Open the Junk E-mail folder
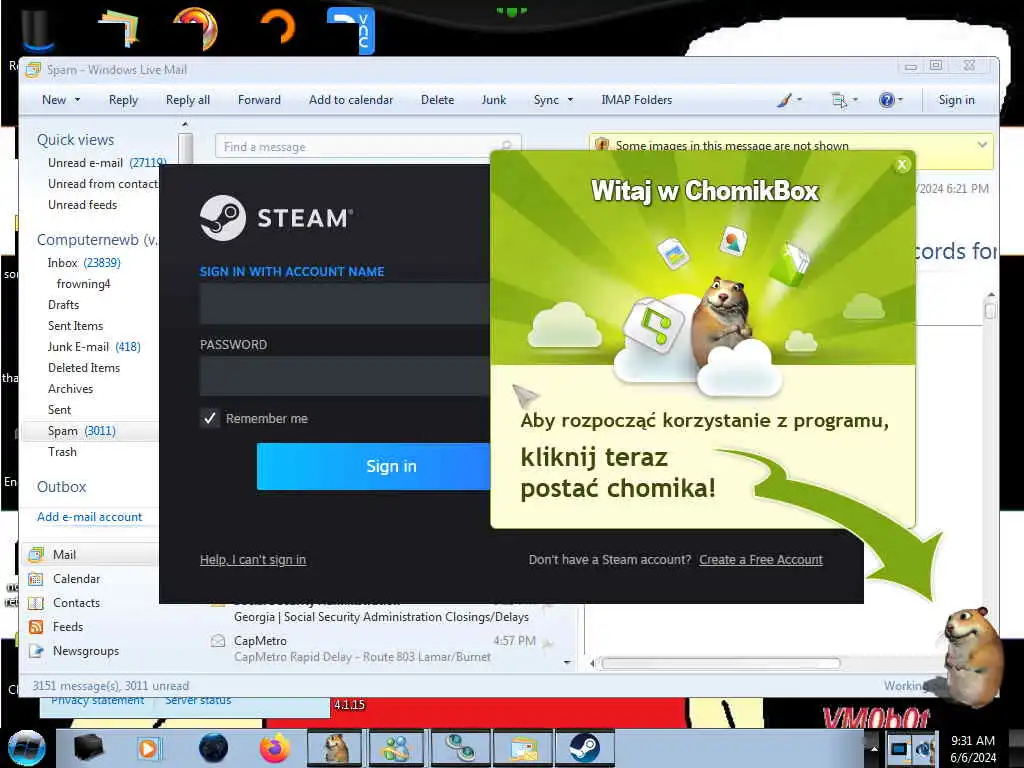The width and height of the screenshot is (1024, 768). pyautogui.click(x=94, y=347)
